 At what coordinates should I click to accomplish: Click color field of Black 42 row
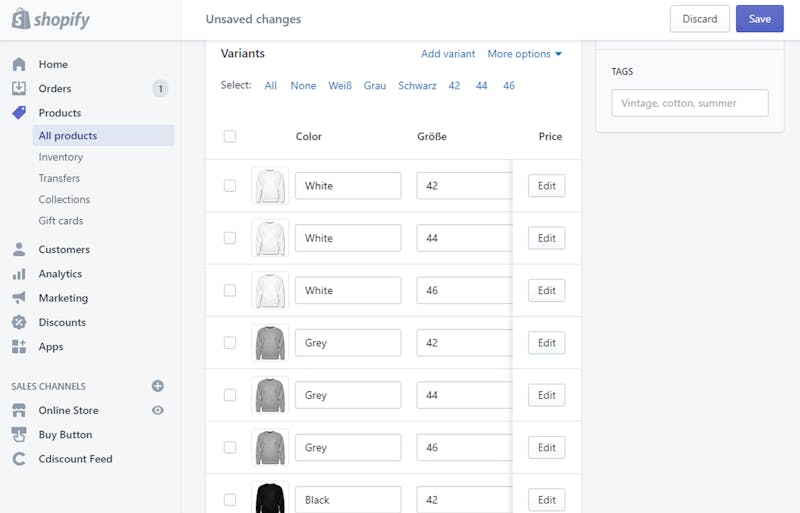[348, 500]
